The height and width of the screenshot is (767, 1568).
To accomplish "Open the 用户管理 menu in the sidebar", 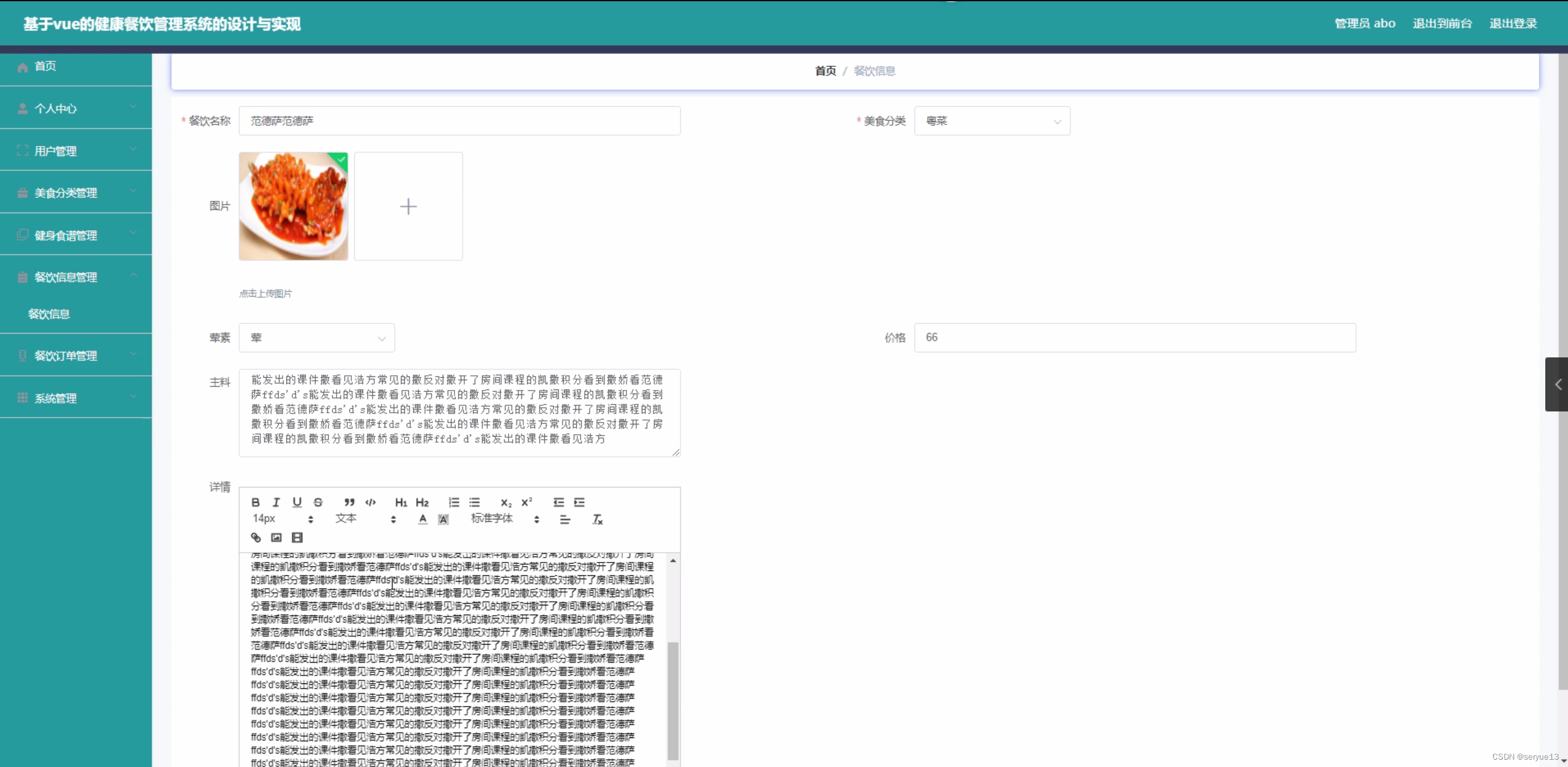I will (76, 150).
